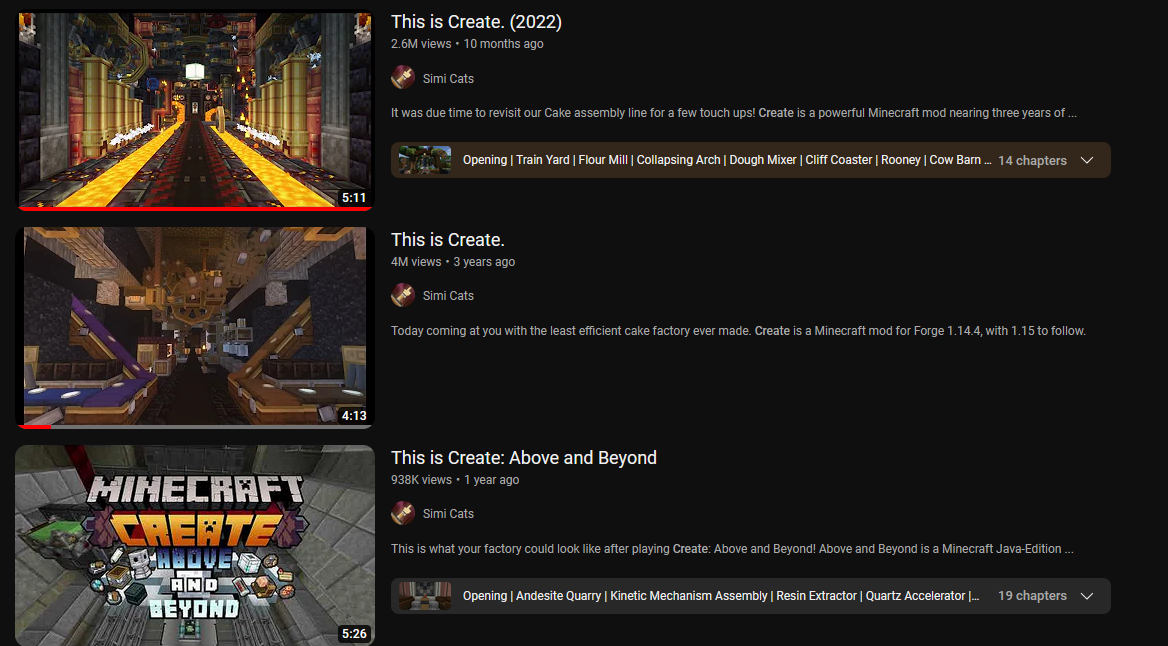Expand the 14 chapters chevron
This screenshot has height=646, width=1168.
pyautogui.click(x=1087, y=160)
